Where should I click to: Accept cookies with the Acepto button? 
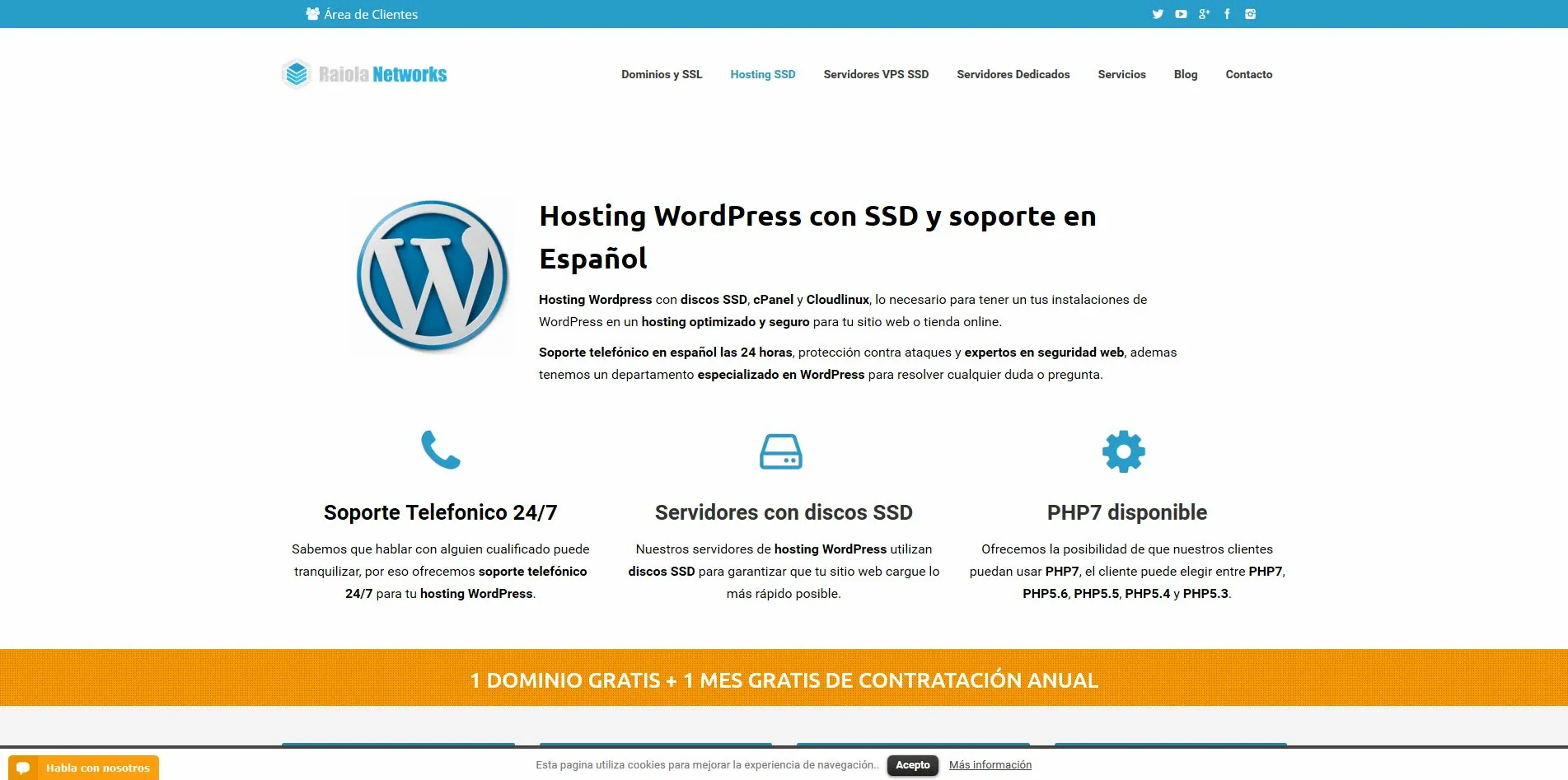tap(912, 765)
